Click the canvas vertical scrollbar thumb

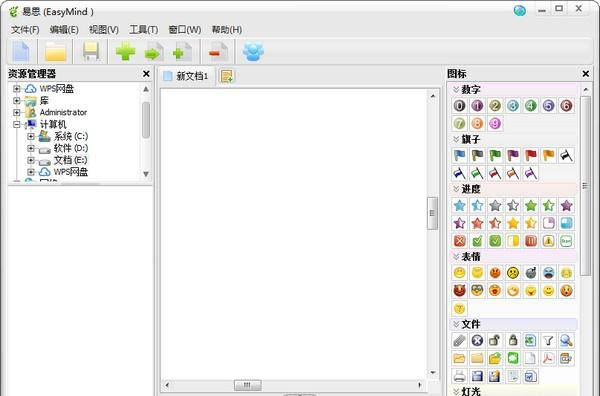[x=432, y=213]
